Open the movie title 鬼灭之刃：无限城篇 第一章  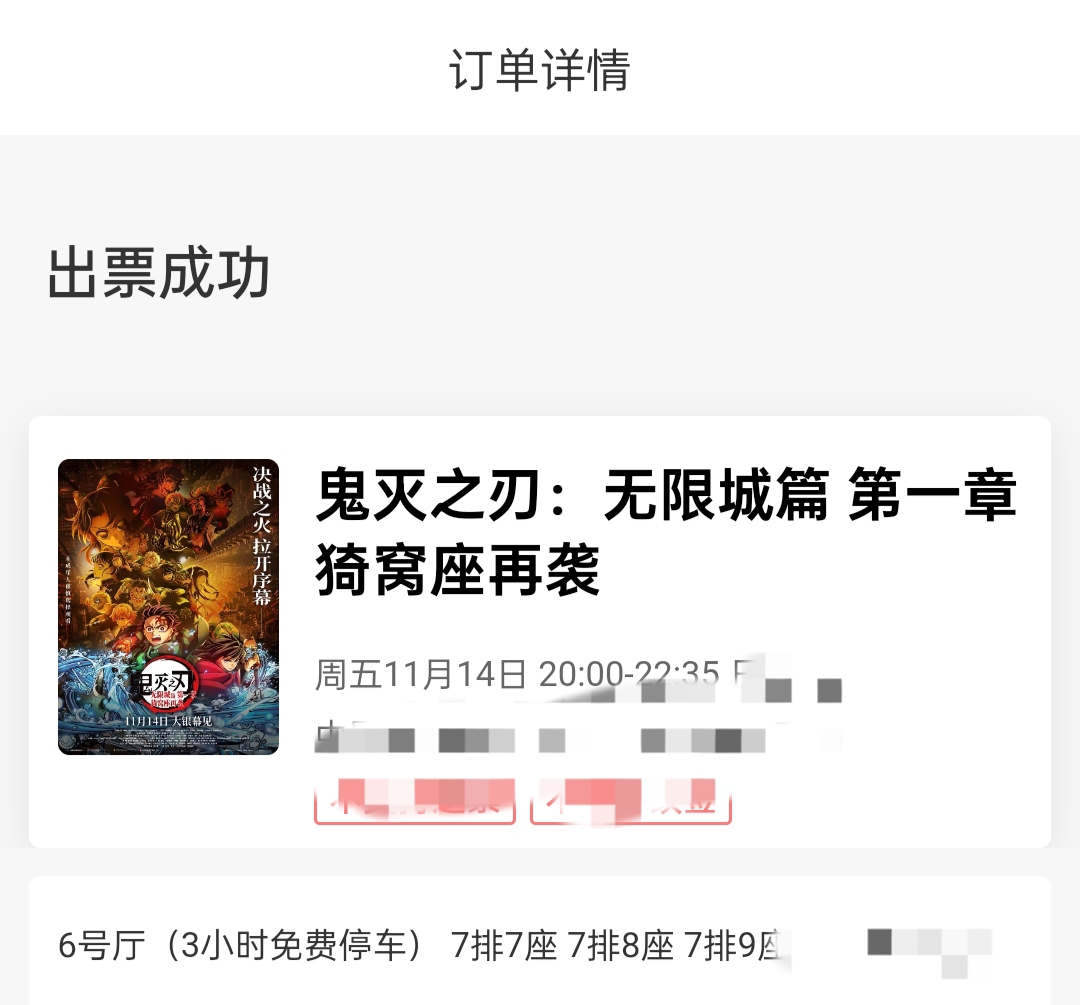click(665, 495)
